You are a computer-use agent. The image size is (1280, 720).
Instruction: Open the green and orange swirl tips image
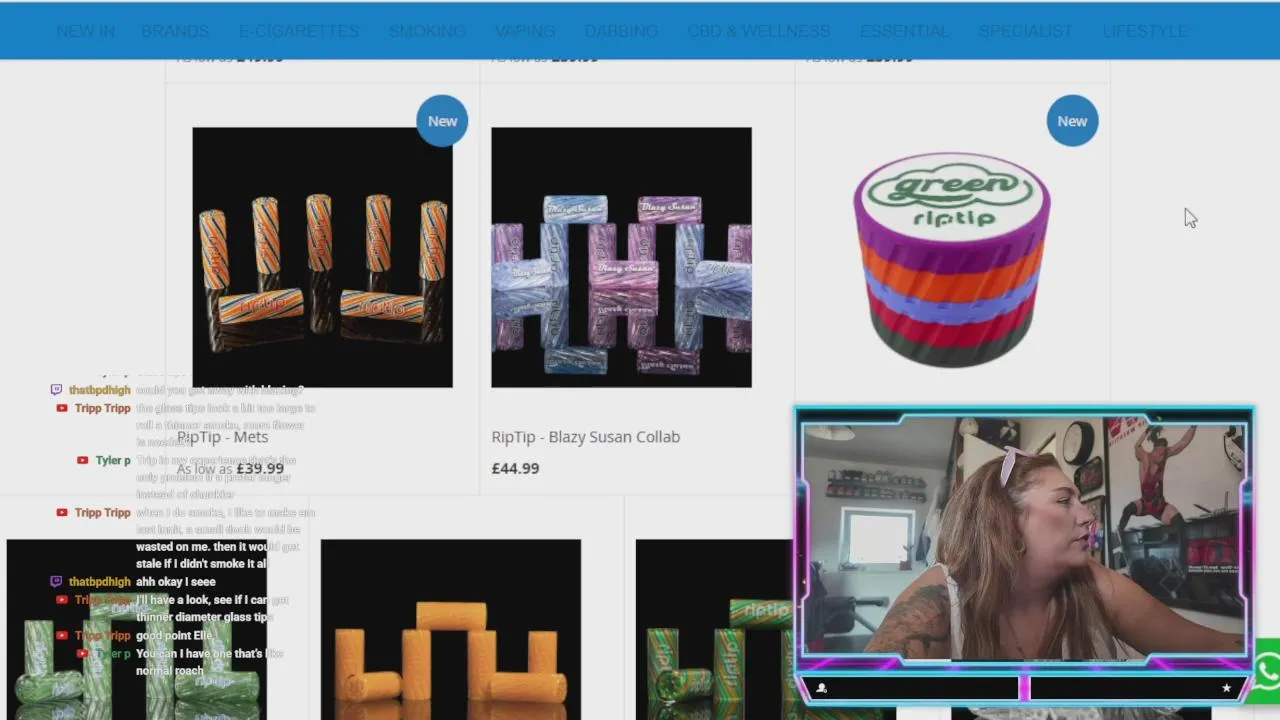[x=715, y=629]
